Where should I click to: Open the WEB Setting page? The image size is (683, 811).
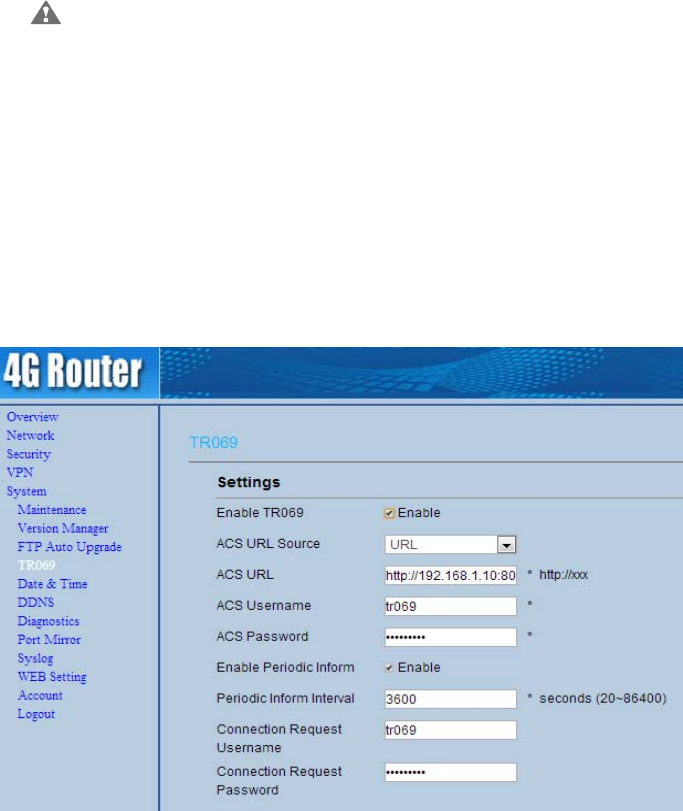pyautogui.click(x=52, y=677)
